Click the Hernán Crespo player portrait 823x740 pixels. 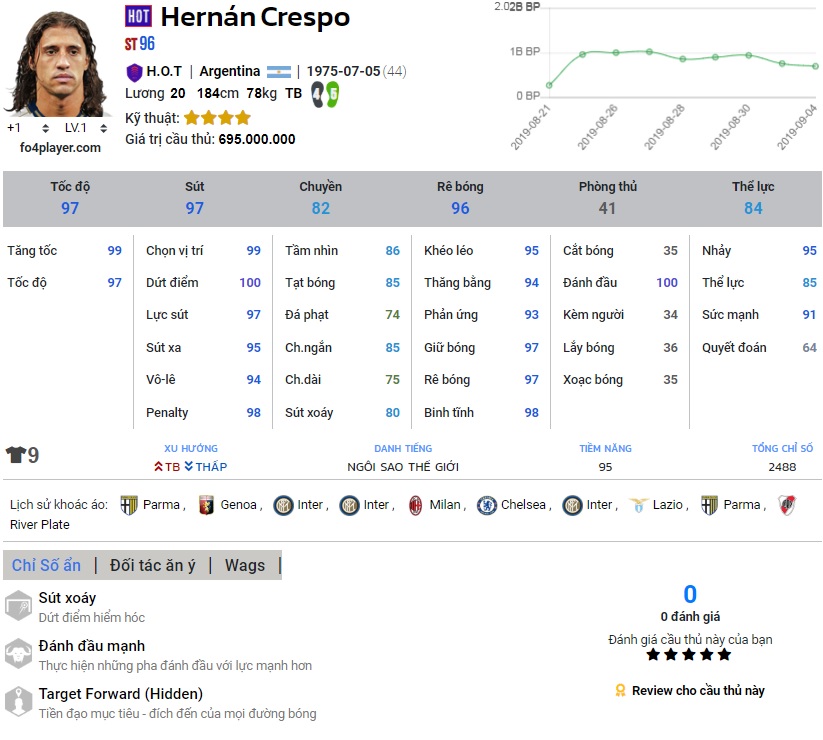point(57,64)
